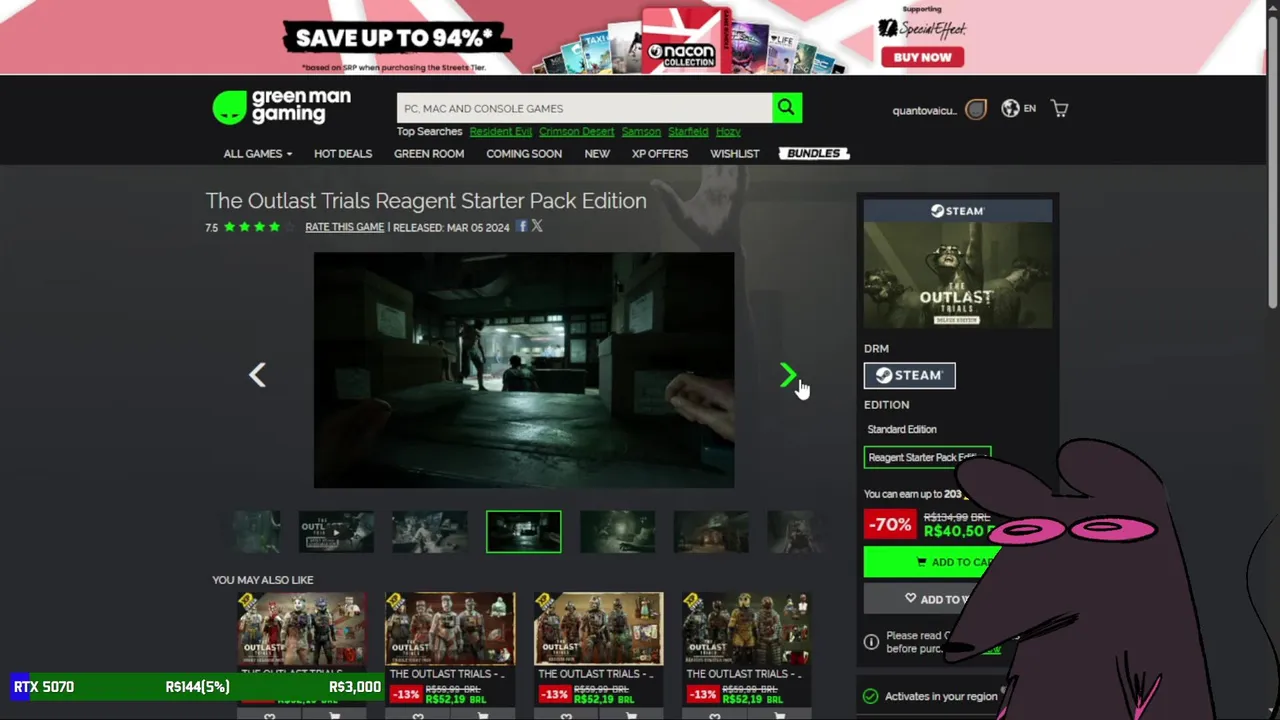Screen dimensions: 1280x720
Task: Click the search input field
Action: tap(585, 108)
